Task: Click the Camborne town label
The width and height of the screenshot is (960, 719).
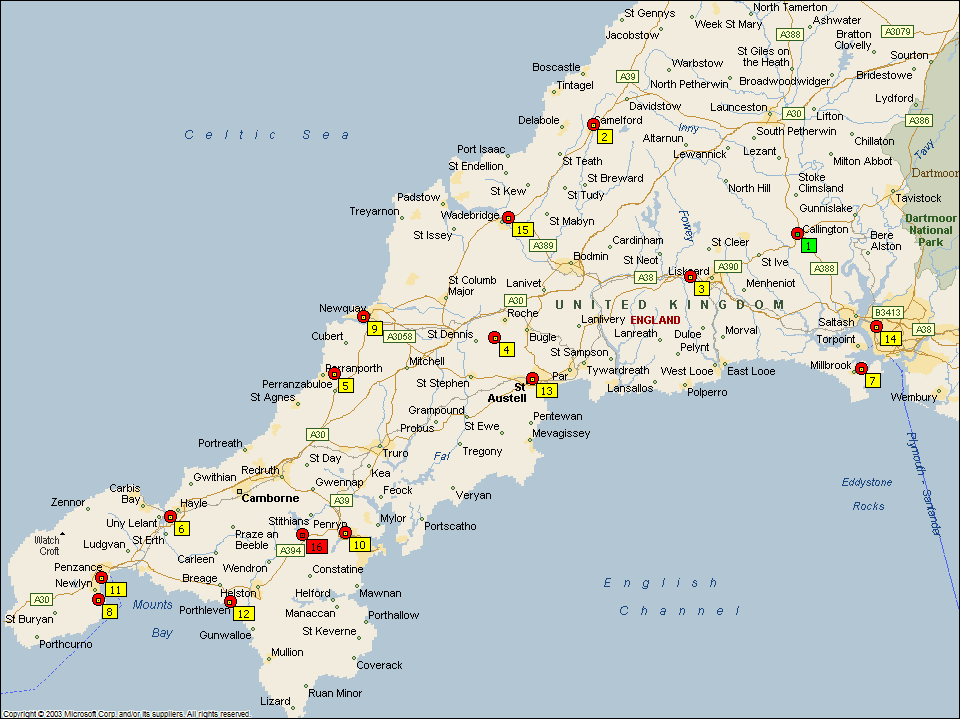Action: pyautogui.click(x=271, y=497)
